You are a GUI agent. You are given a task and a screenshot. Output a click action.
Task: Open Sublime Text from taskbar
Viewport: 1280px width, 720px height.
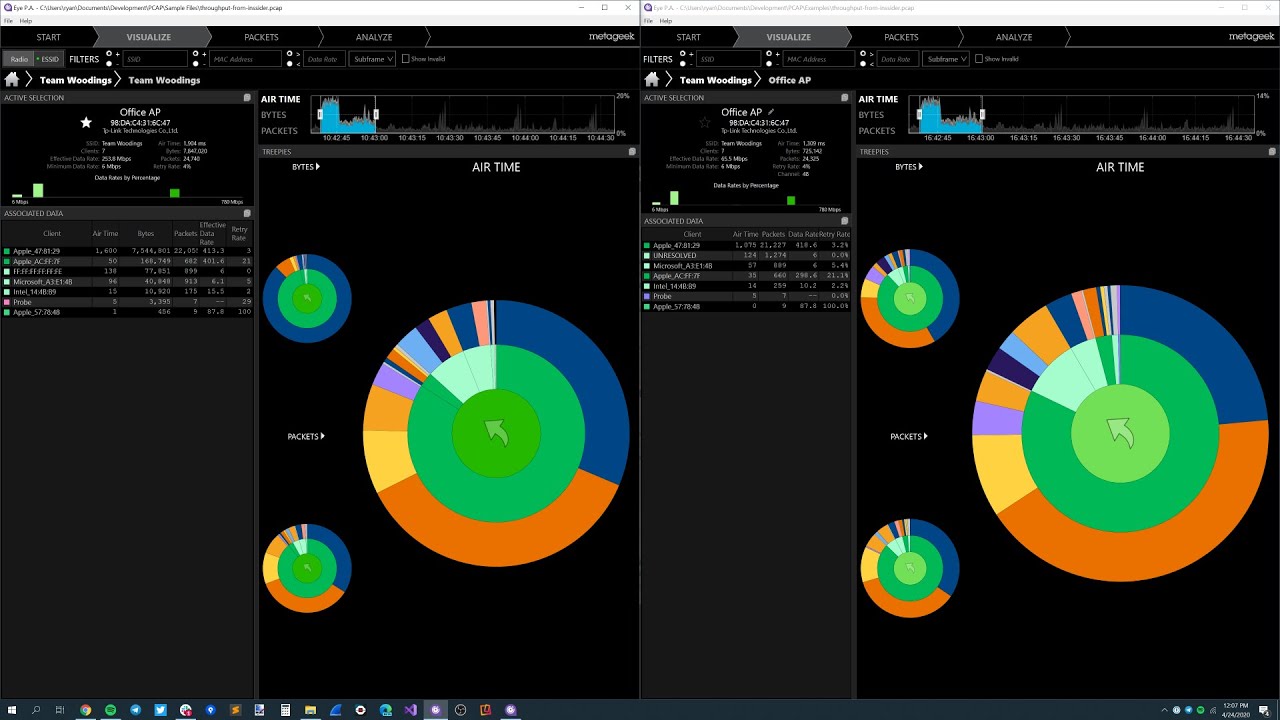(235, 710)
